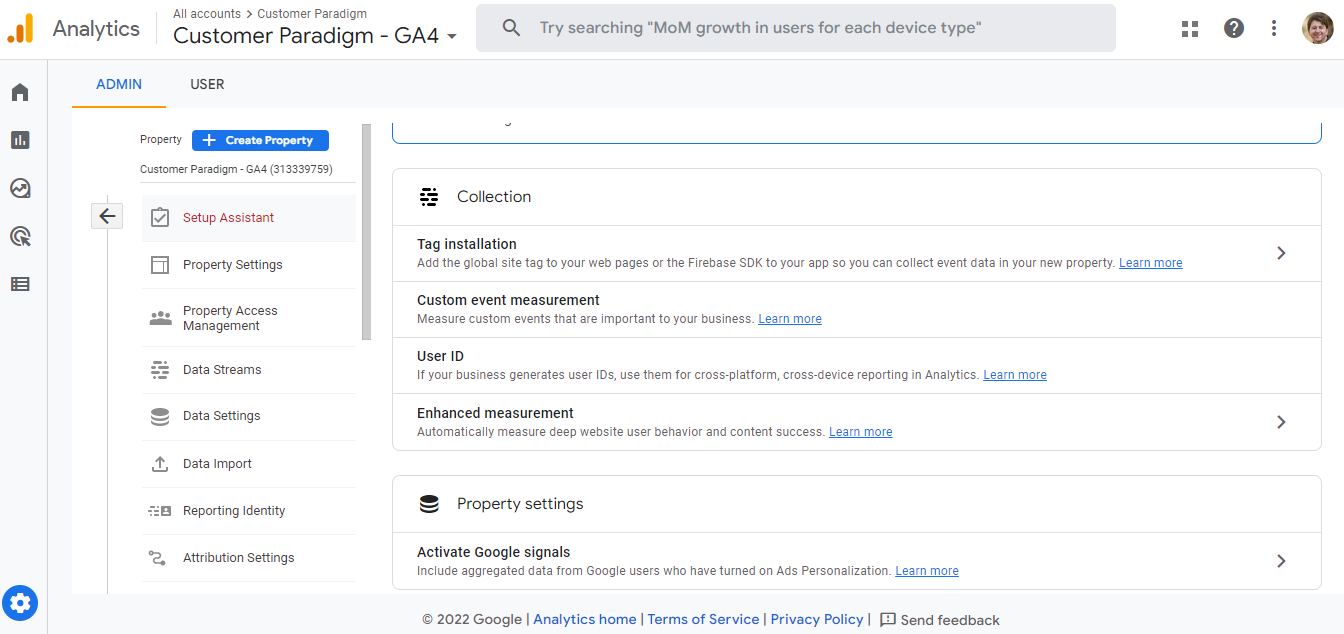Open the Explore icon in sidebar
Image resolution: width=1344 pixels, height=634 pixels.
tap(20, 188)
